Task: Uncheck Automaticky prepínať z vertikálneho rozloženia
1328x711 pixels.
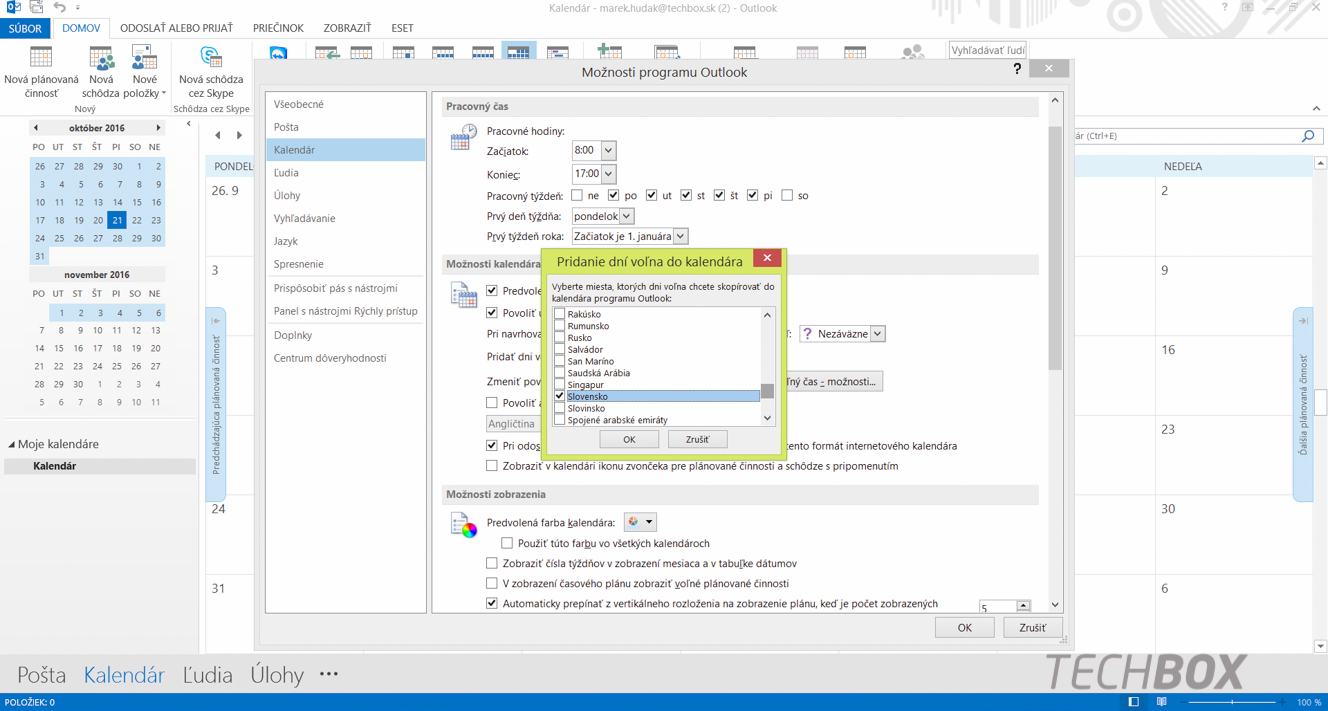Action: pos(492,603)
